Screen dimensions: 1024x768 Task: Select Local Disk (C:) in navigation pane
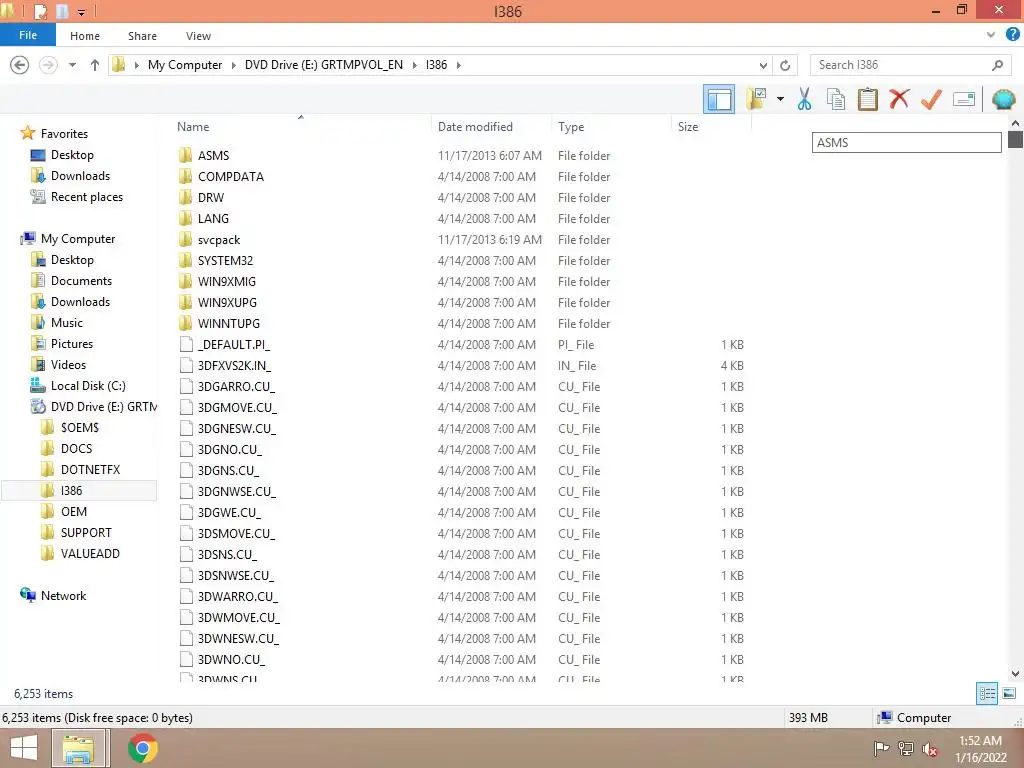(x=88, y=386)
